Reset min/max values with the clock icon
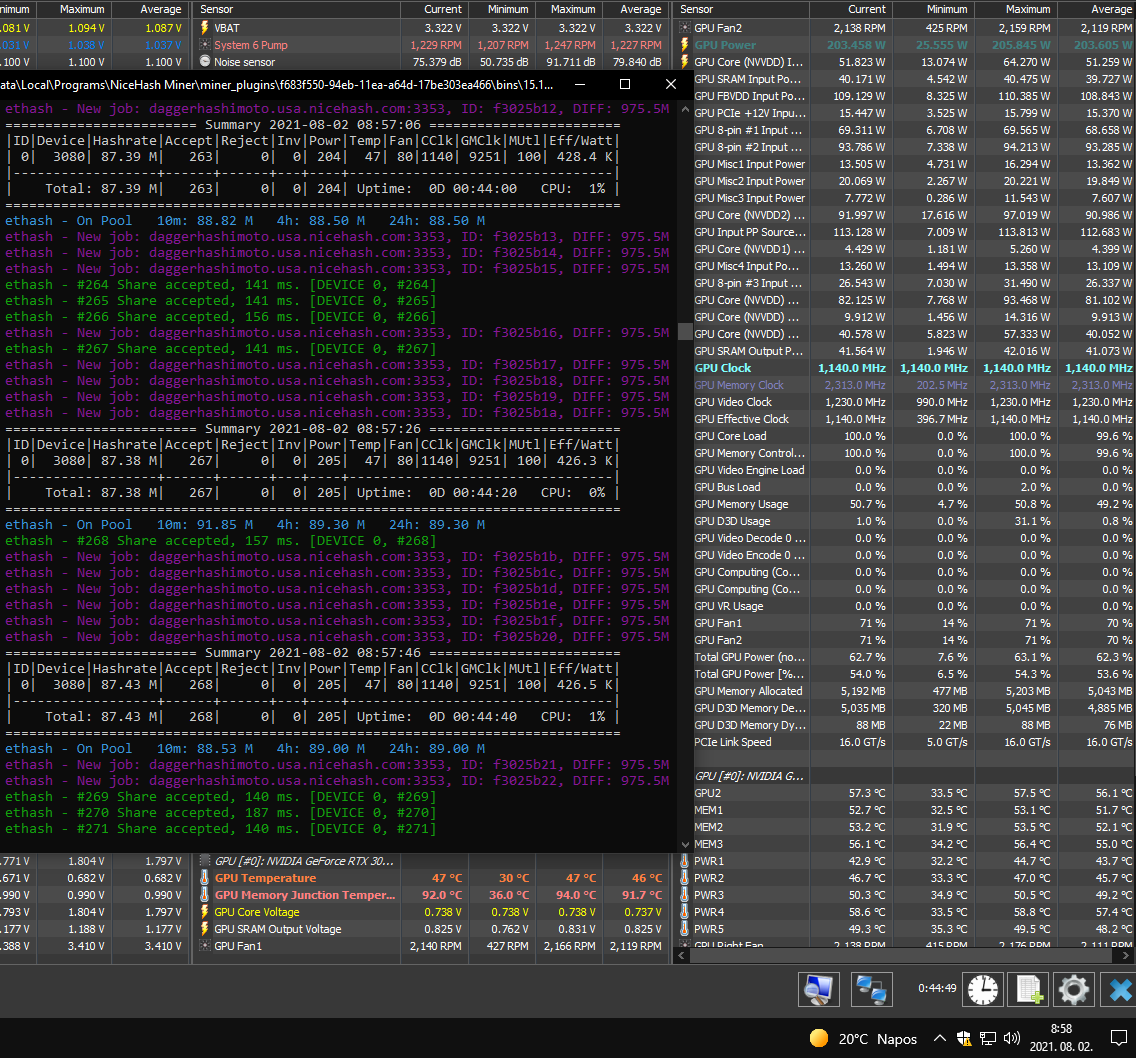 [x=982, y=989]
